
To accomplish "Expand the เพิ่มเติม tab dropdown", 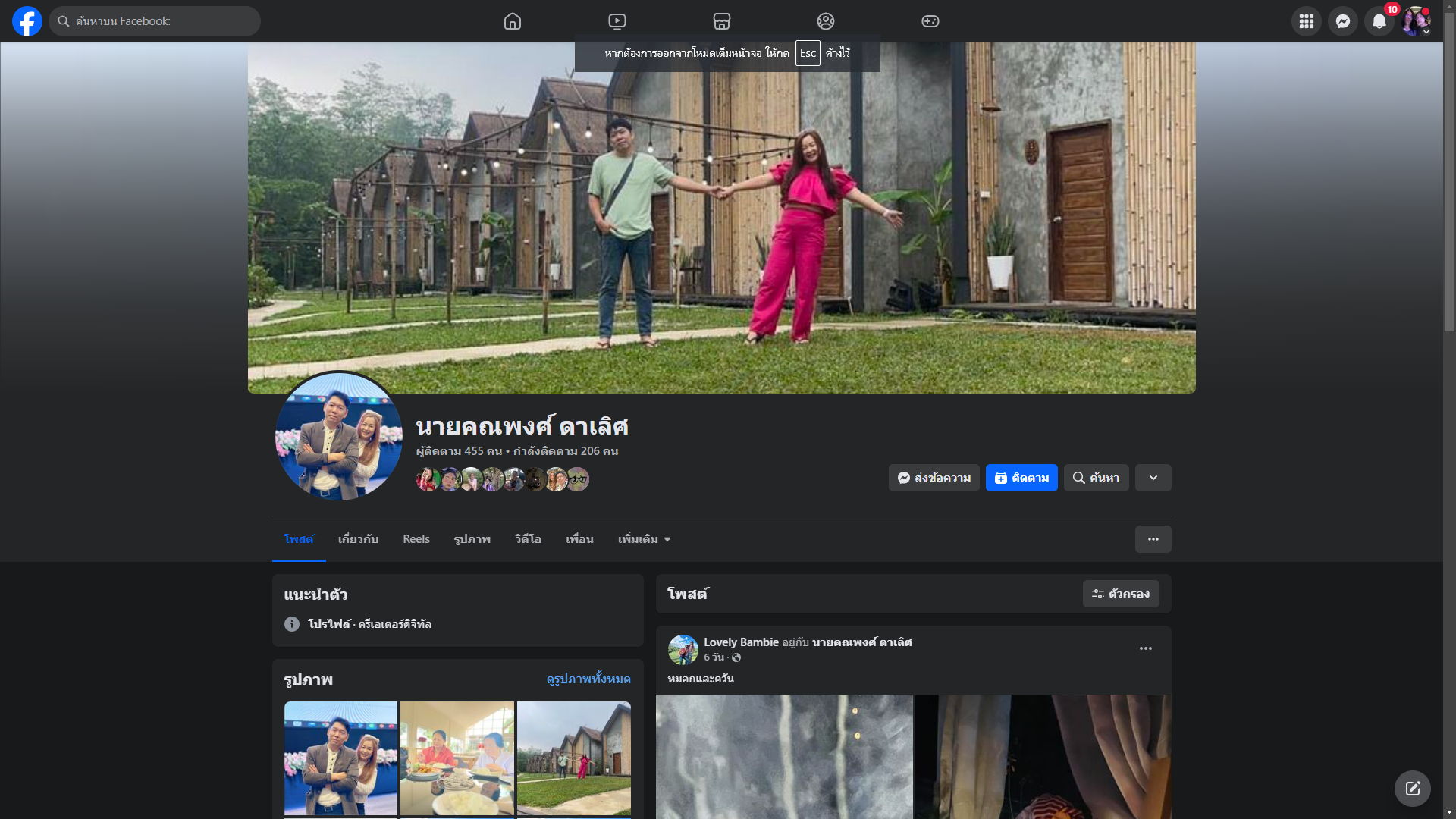I will (x=644, y=539).
